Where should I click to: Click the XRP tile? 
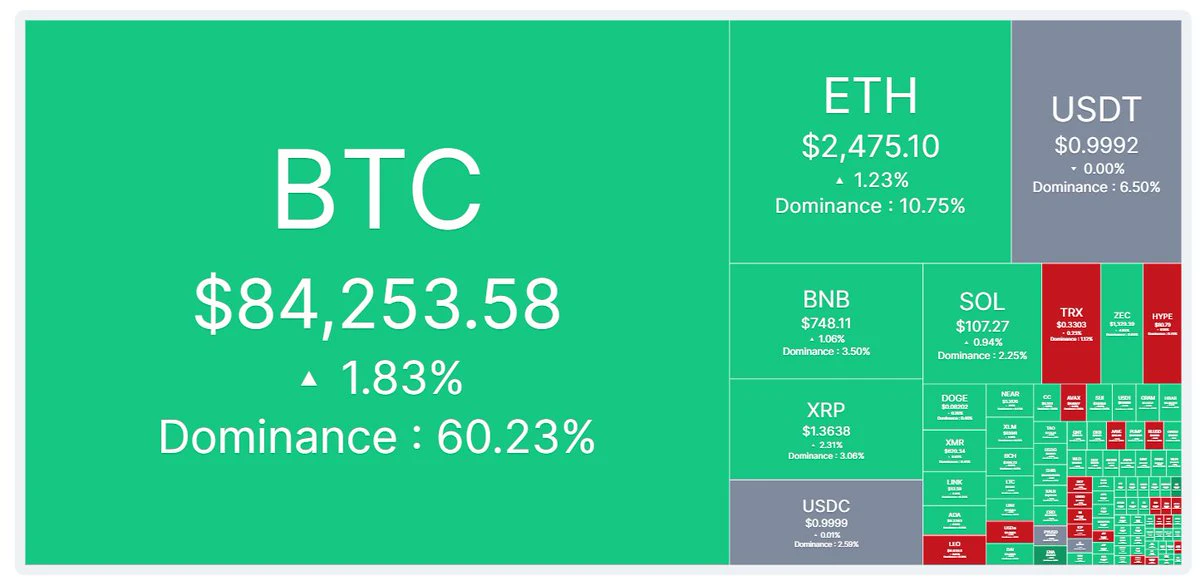826,429
